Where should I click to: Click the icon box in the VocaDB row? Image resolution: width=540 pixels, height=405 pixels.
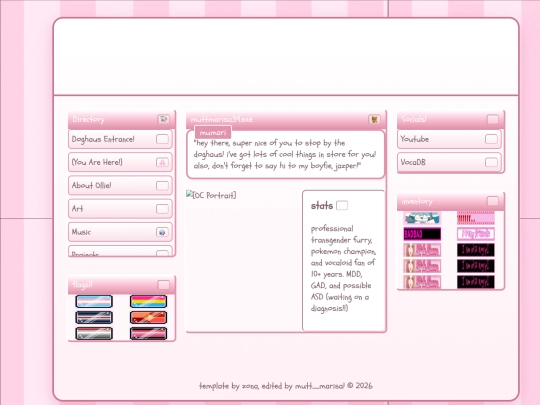tap(491, 162)
